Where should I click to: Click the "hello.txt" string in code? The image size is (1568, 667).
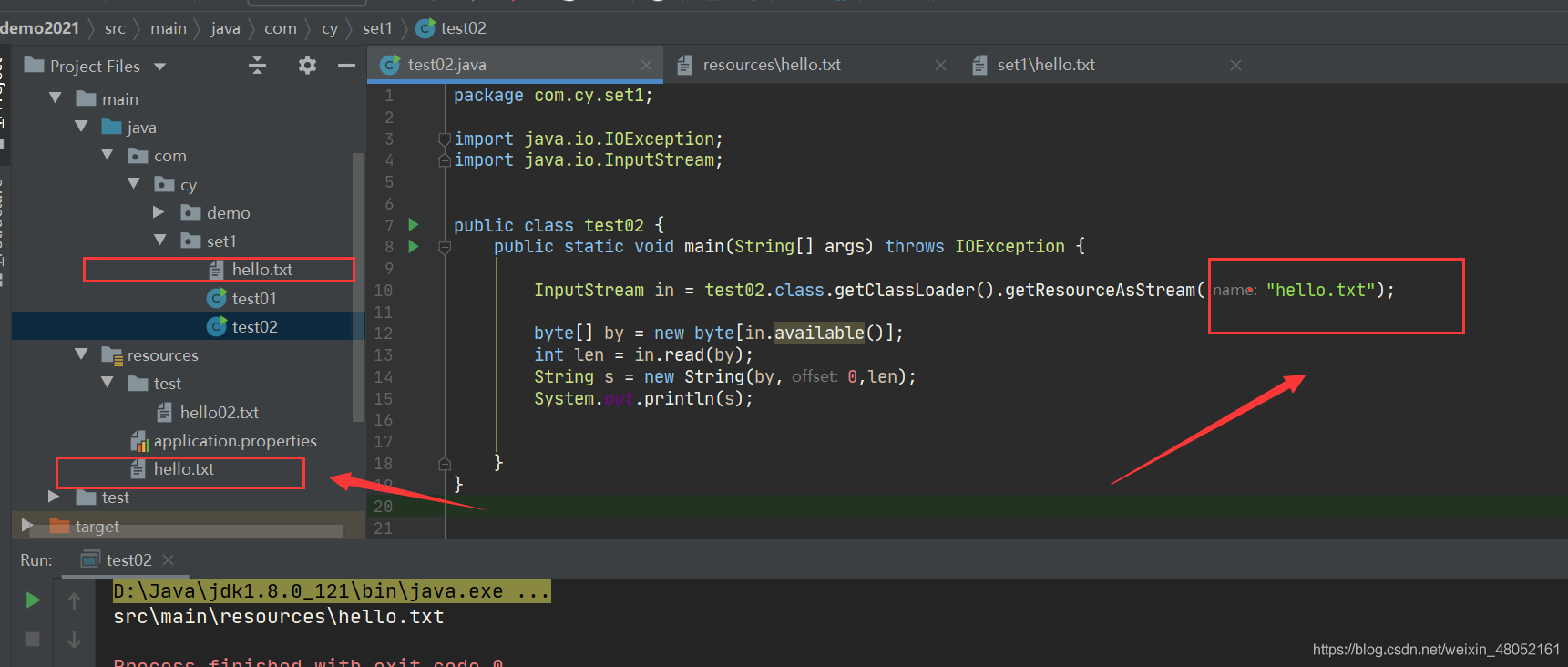click(1320, 290)
